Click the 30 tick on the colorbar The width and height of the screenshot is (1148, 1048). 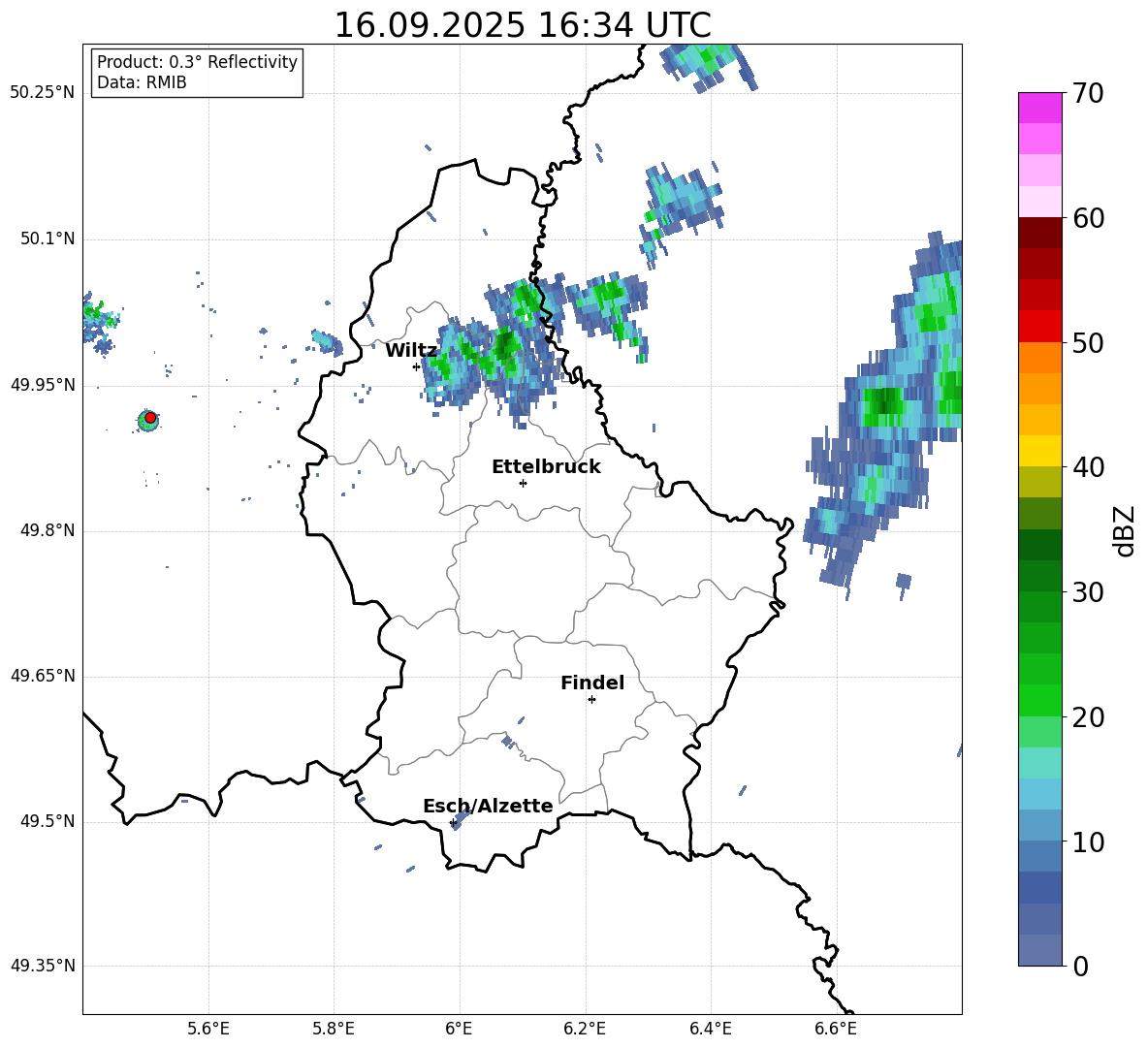[1088, 592]
